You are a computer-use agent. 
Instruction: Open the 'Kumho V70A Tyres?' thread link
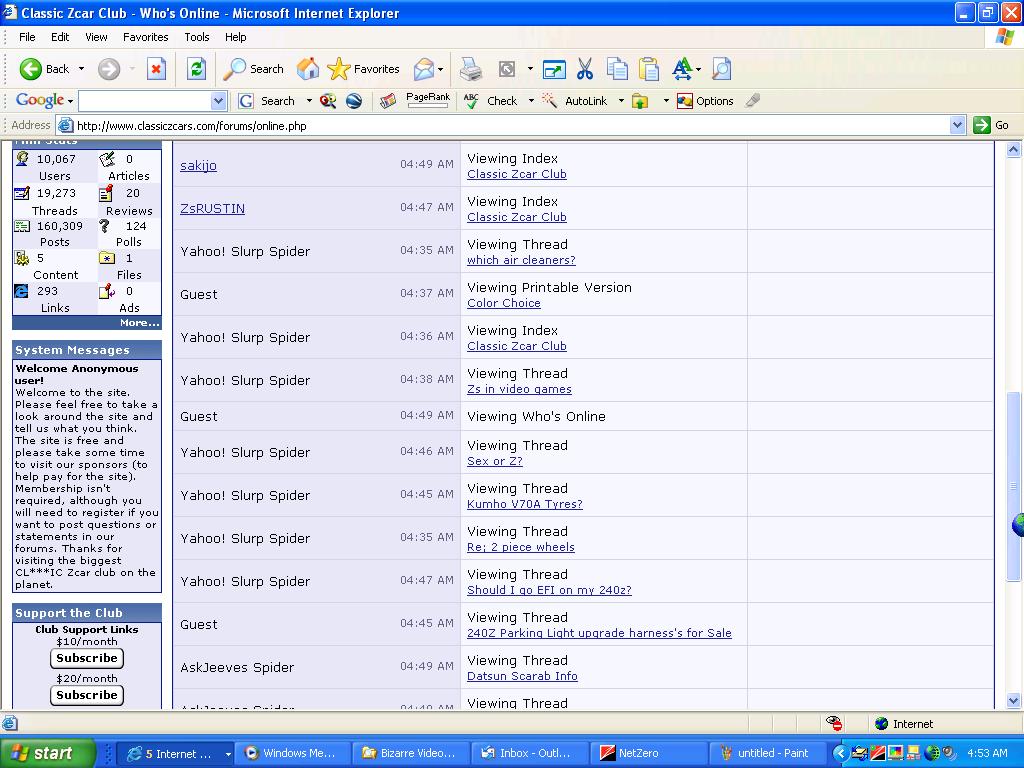point(524,504)
